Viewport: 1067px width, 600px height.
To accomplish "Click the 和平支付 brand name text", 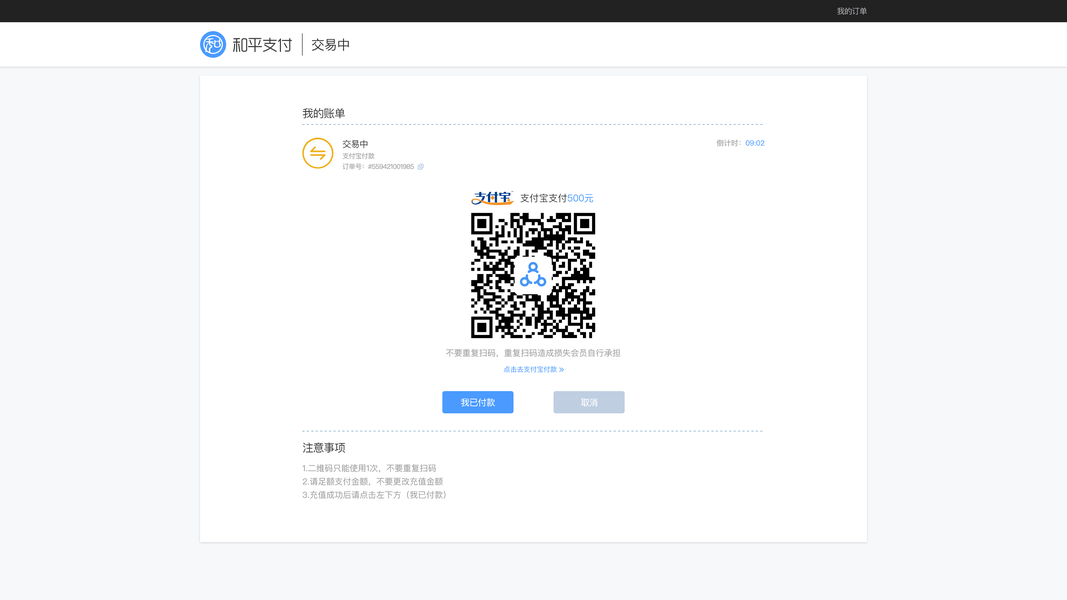I will point(262,45).
